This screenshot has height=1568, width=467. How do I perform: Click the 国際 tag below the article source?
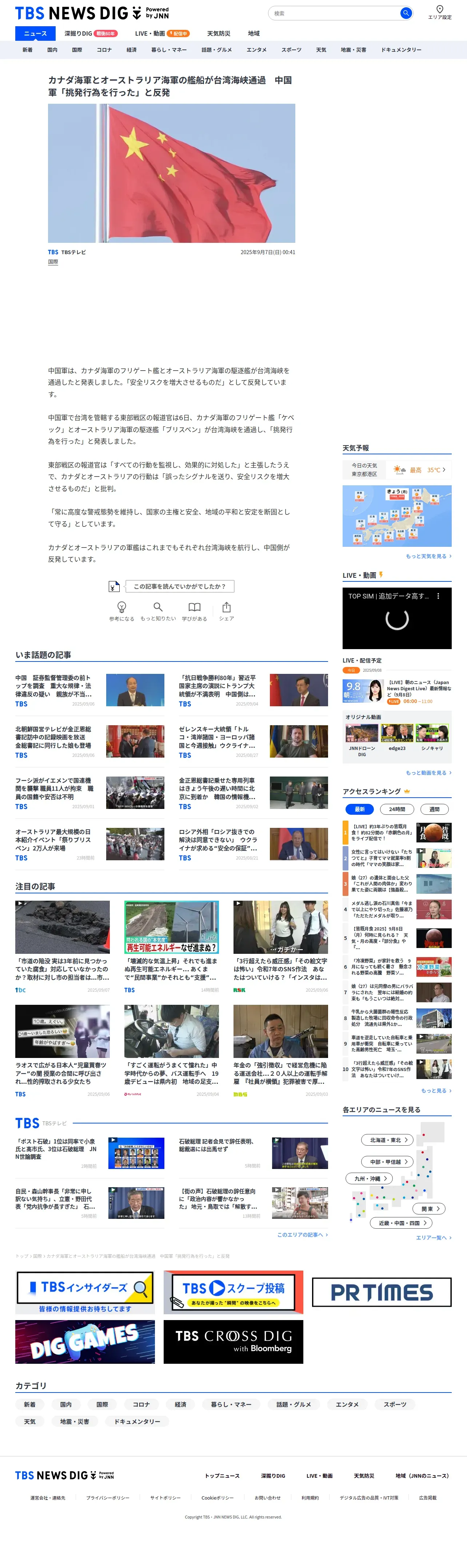coord(53,262)
